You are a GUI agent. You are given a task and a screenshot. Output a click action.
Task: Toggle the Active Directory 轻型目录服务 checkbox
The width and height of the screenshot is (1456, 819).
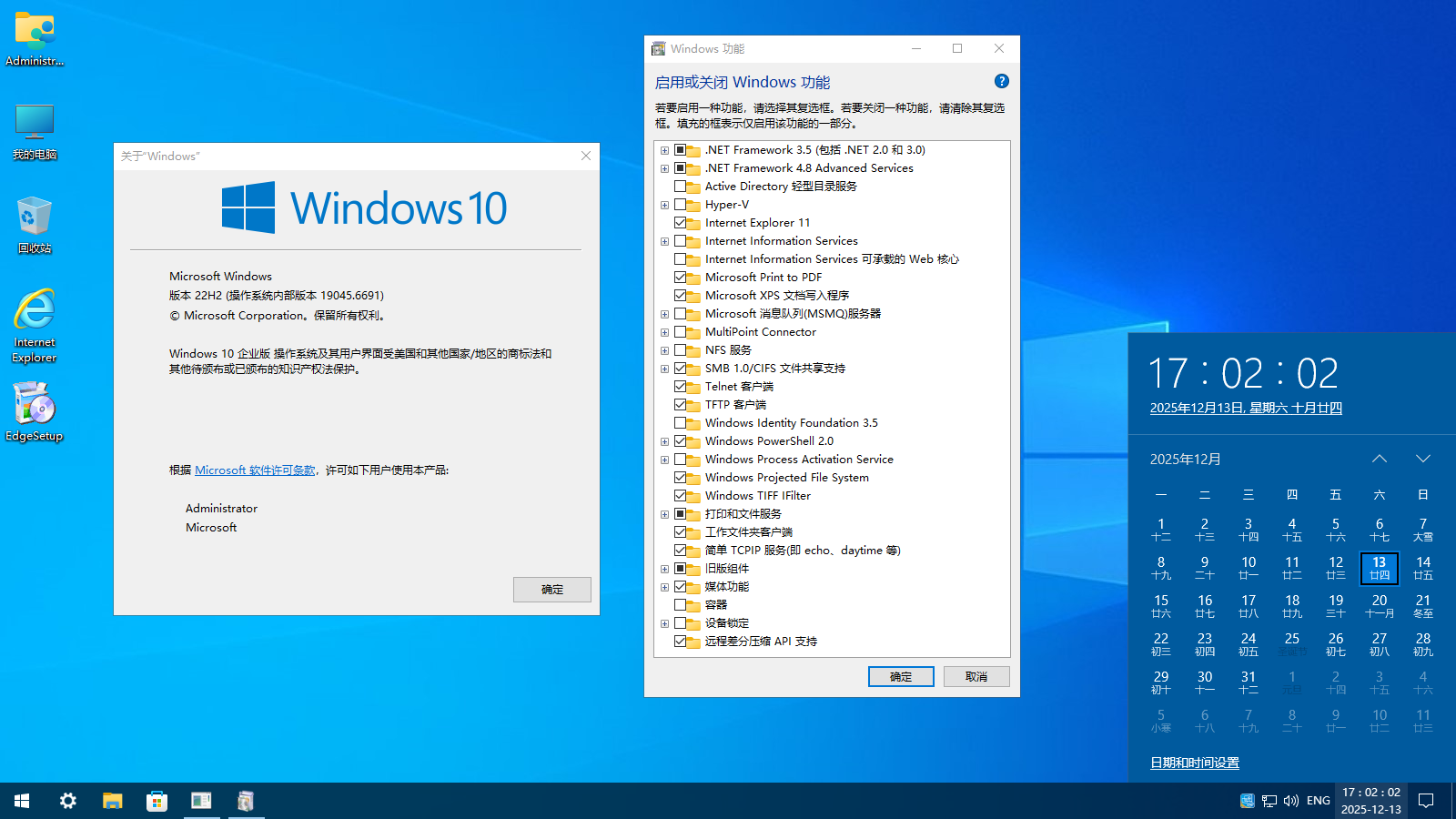click(680, 187)
